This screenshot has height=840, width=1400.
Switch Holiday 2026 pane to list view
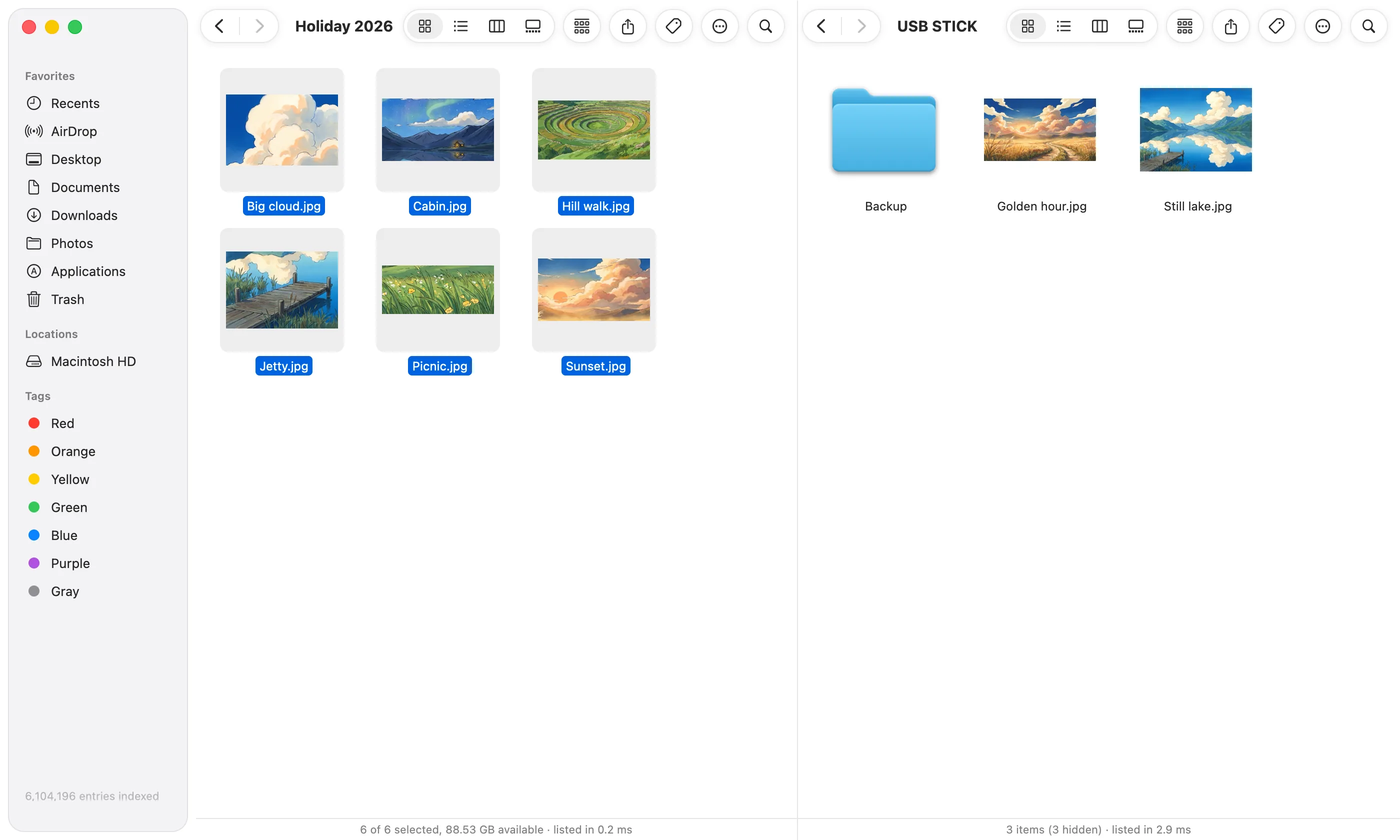(460, 26)
